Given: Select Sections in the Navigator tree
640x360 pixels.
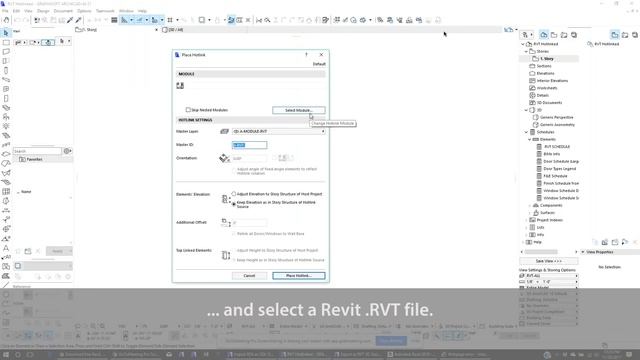Looking at the screenshot, I should (x=543, y=66).
